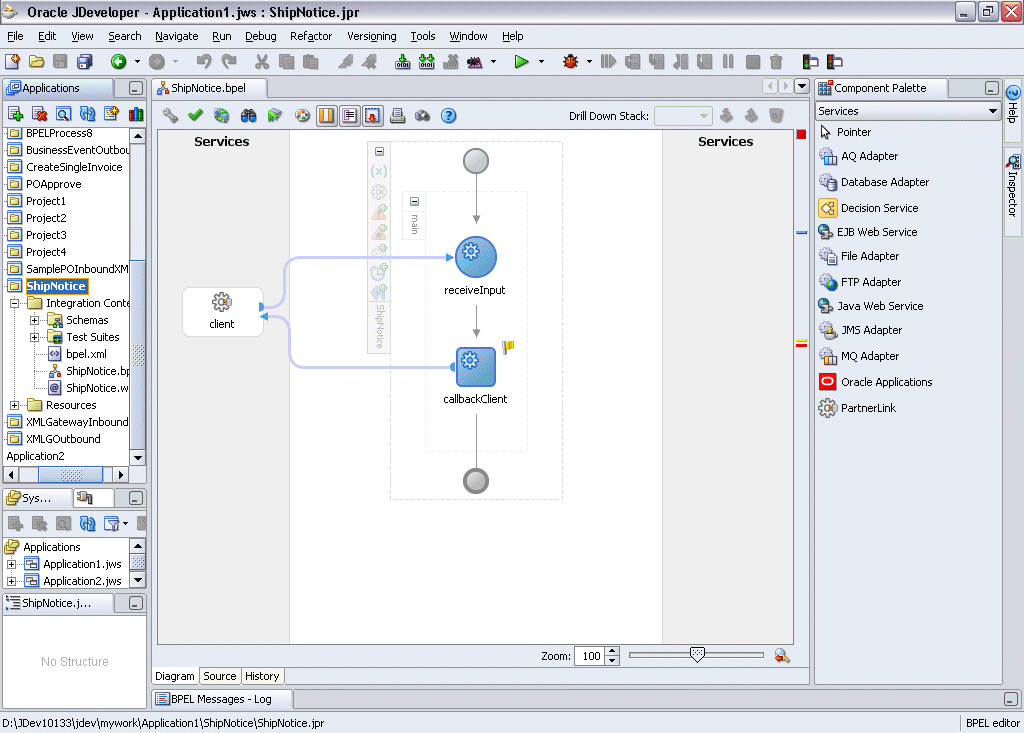This screenshot has height=733, width=1024.
Task: Open the Refactor menu
Action: [x=310, y=36]
